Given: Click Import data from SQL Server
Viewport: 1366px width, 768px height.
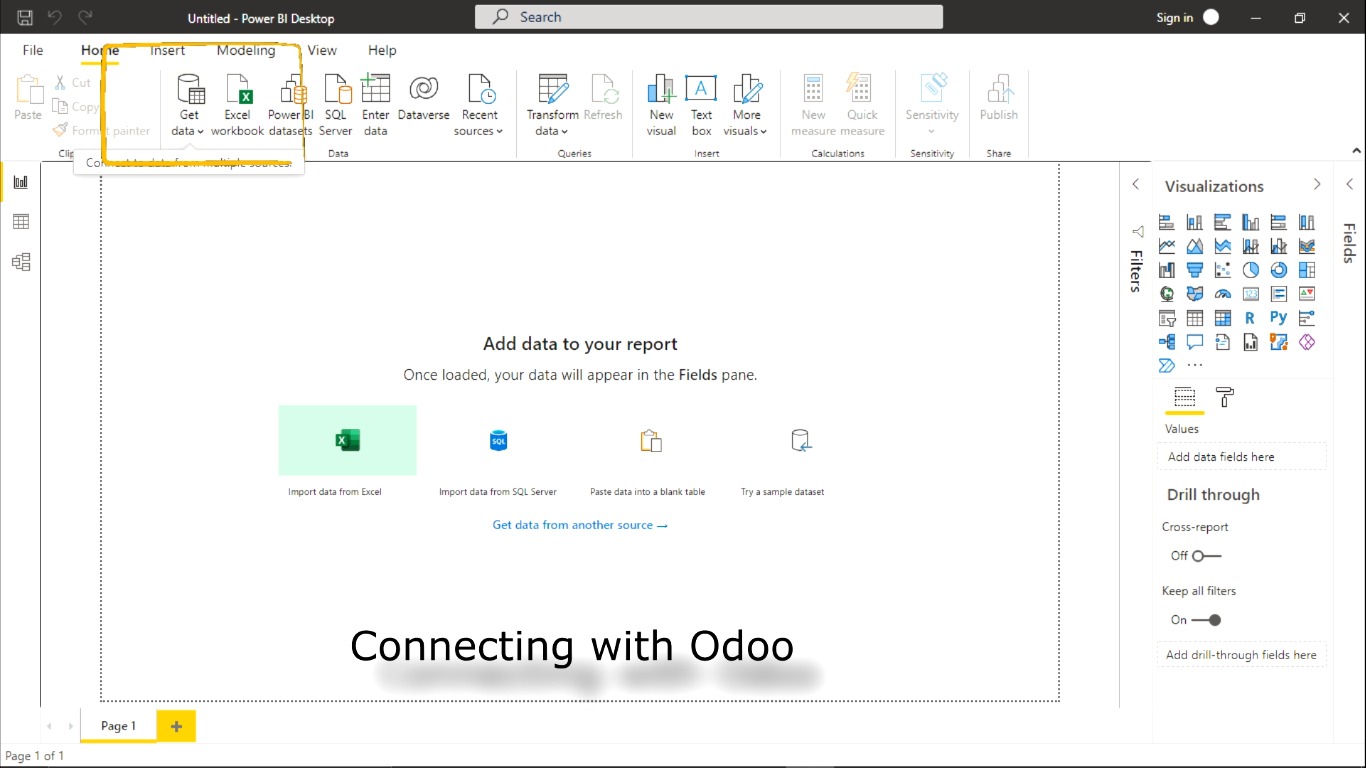Looking at the screenshot, I should click(498, 452).
